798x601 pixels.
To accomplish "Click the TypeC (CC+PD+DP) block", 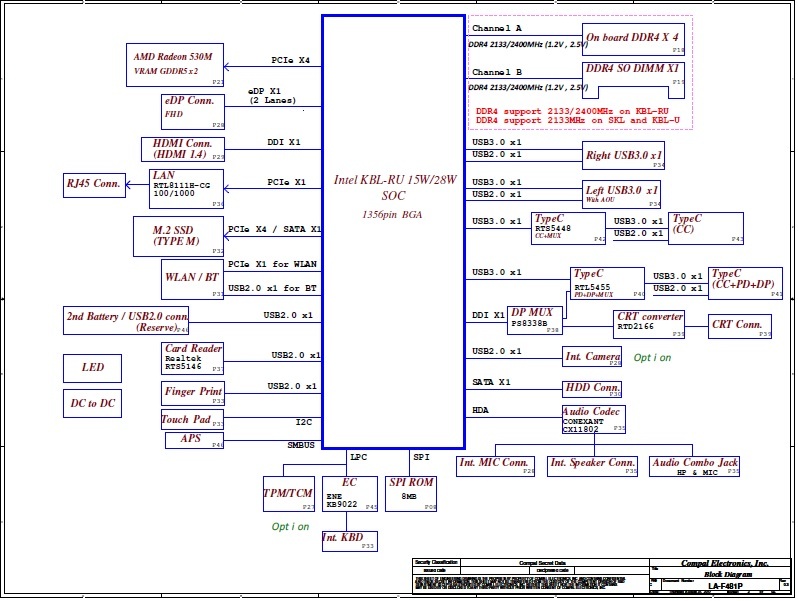I will click(745, 283).
